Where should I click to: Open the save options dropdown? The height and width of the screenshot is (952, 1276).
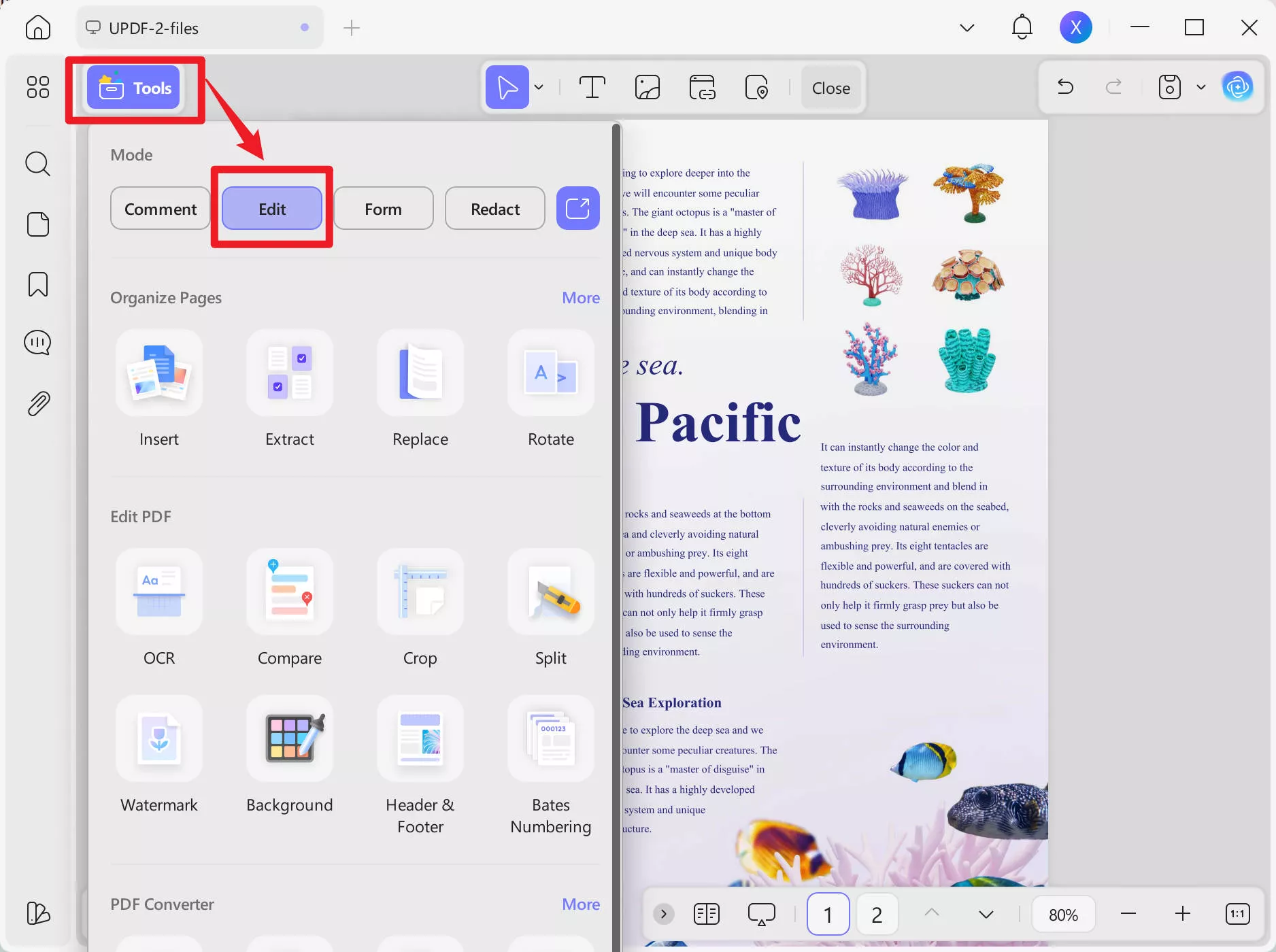click(1201, 87)
